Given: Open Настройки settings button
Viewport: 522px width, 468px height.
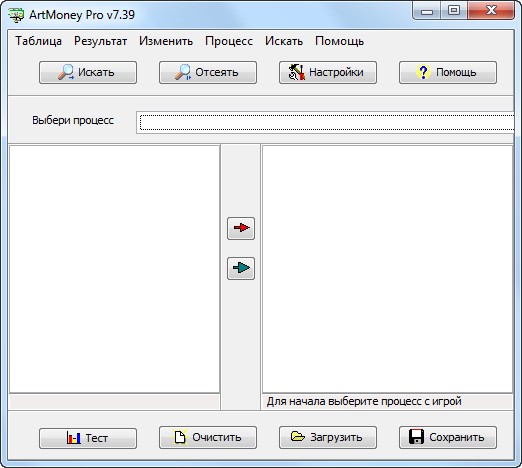Looking at the screenshot, I should 328,72.
